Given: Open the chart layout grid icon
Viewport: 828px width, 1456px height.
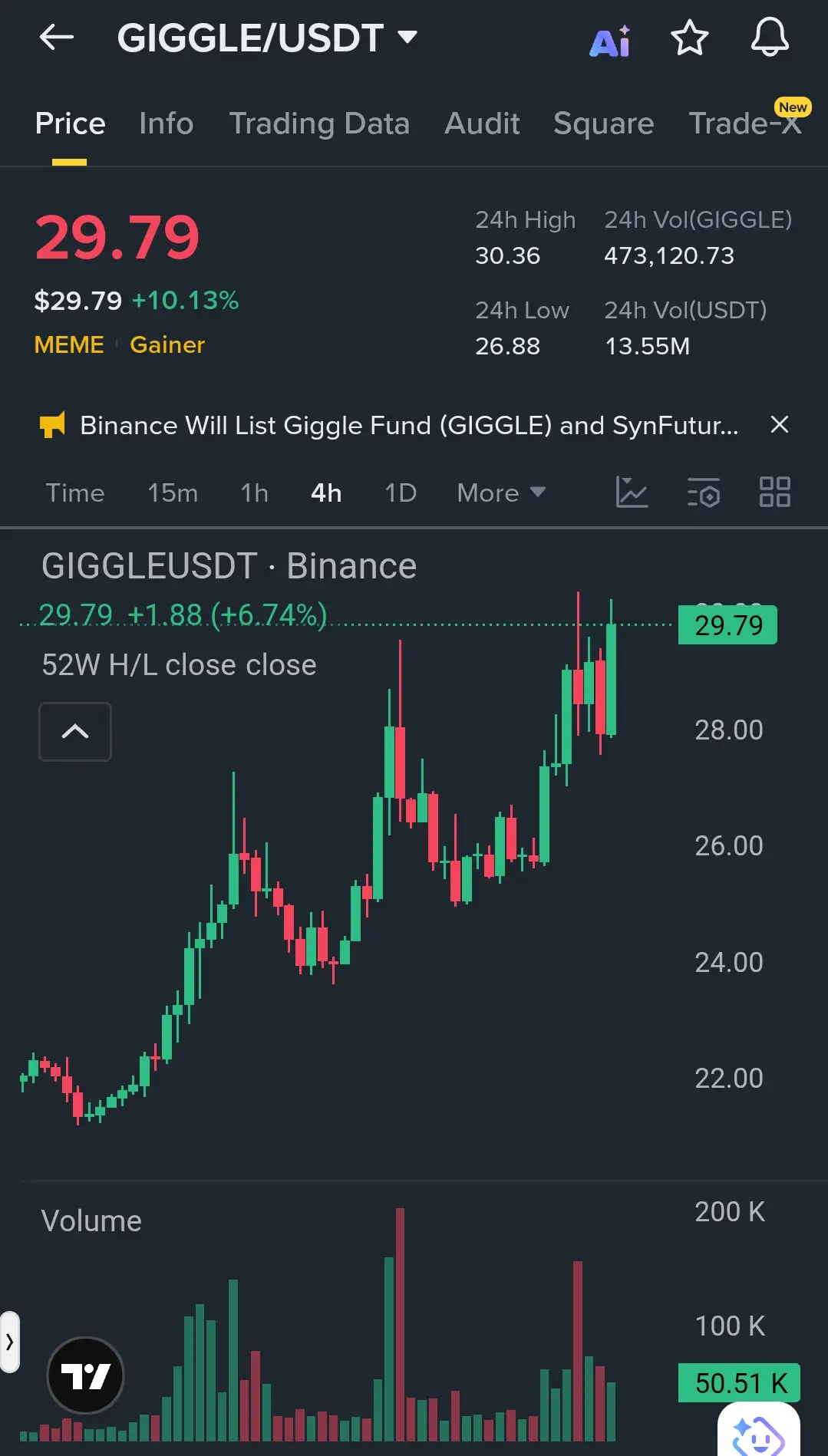Looking at the screenshot, I should pyautogui.click(x=774, y=492).
